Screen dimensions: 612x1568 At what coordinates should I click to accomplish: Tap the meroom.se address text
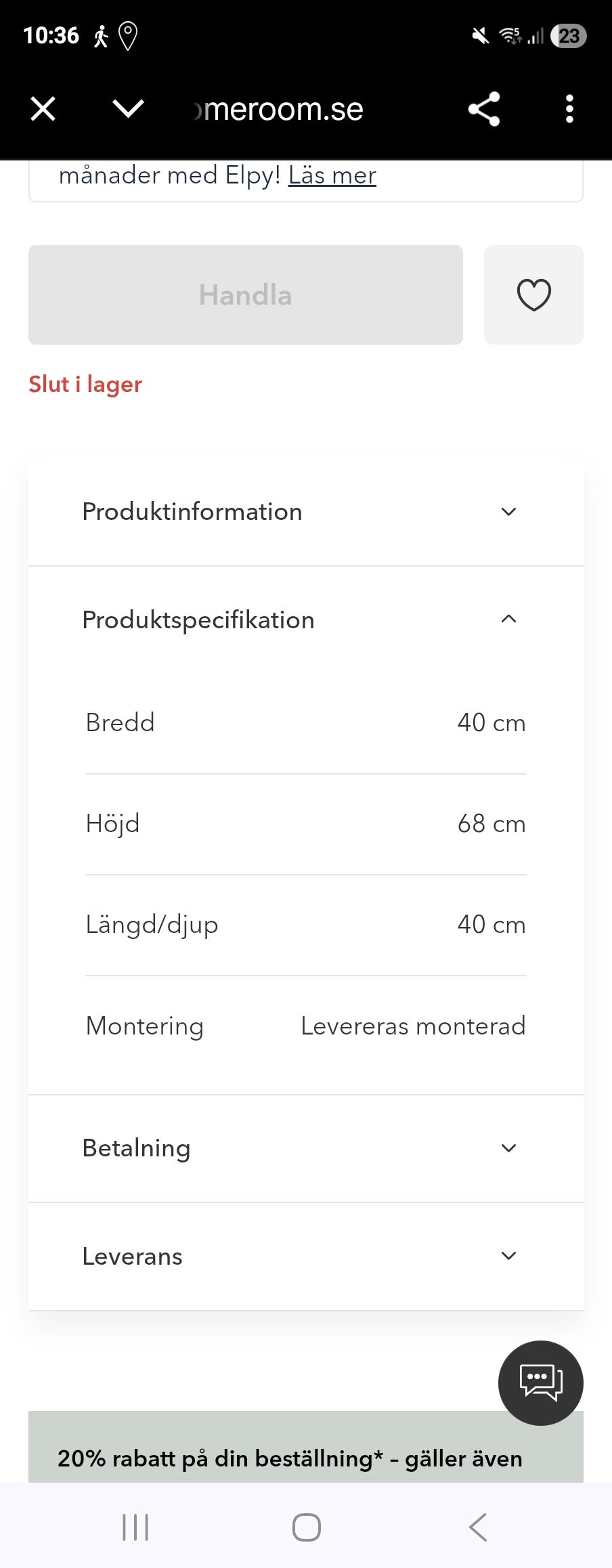point(283,109)
